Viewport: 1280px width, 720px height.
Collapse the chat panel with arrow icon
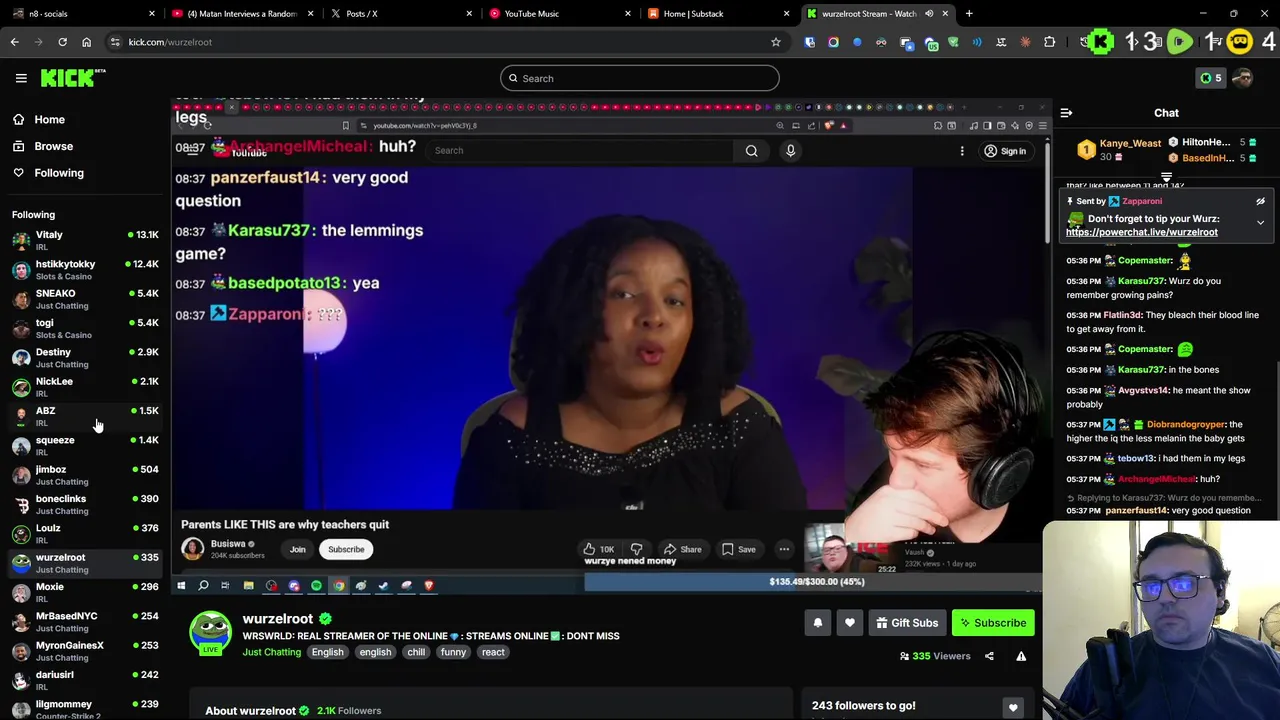tap(1066, 113)
